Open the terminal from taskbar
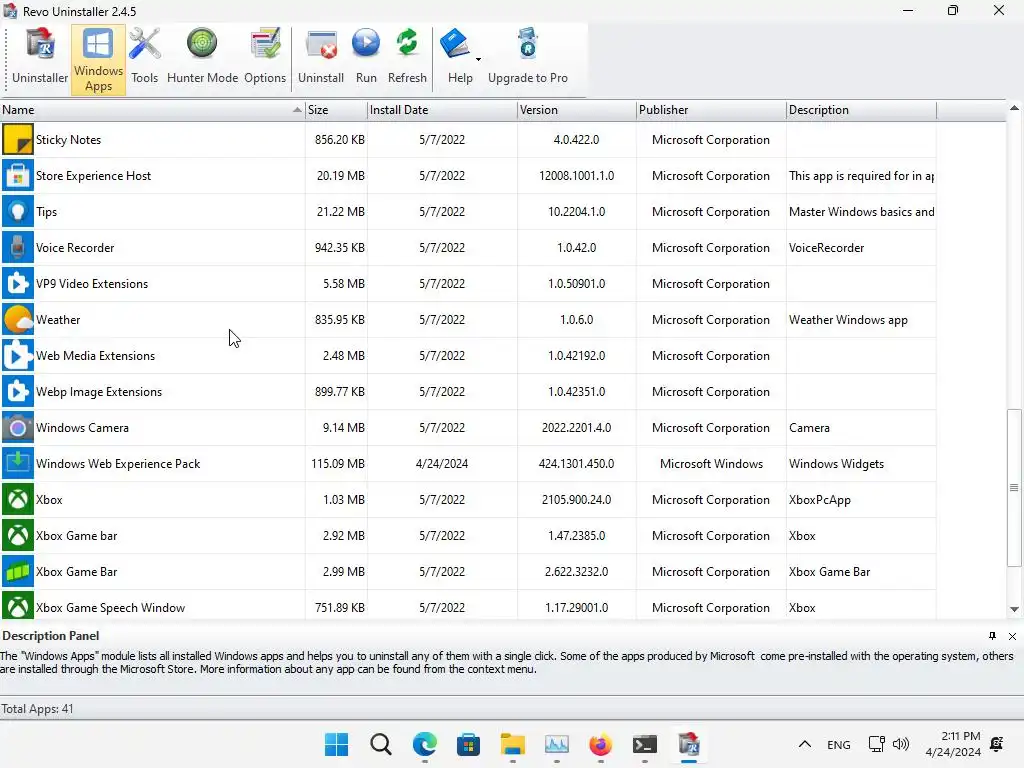 coord(645,744)
